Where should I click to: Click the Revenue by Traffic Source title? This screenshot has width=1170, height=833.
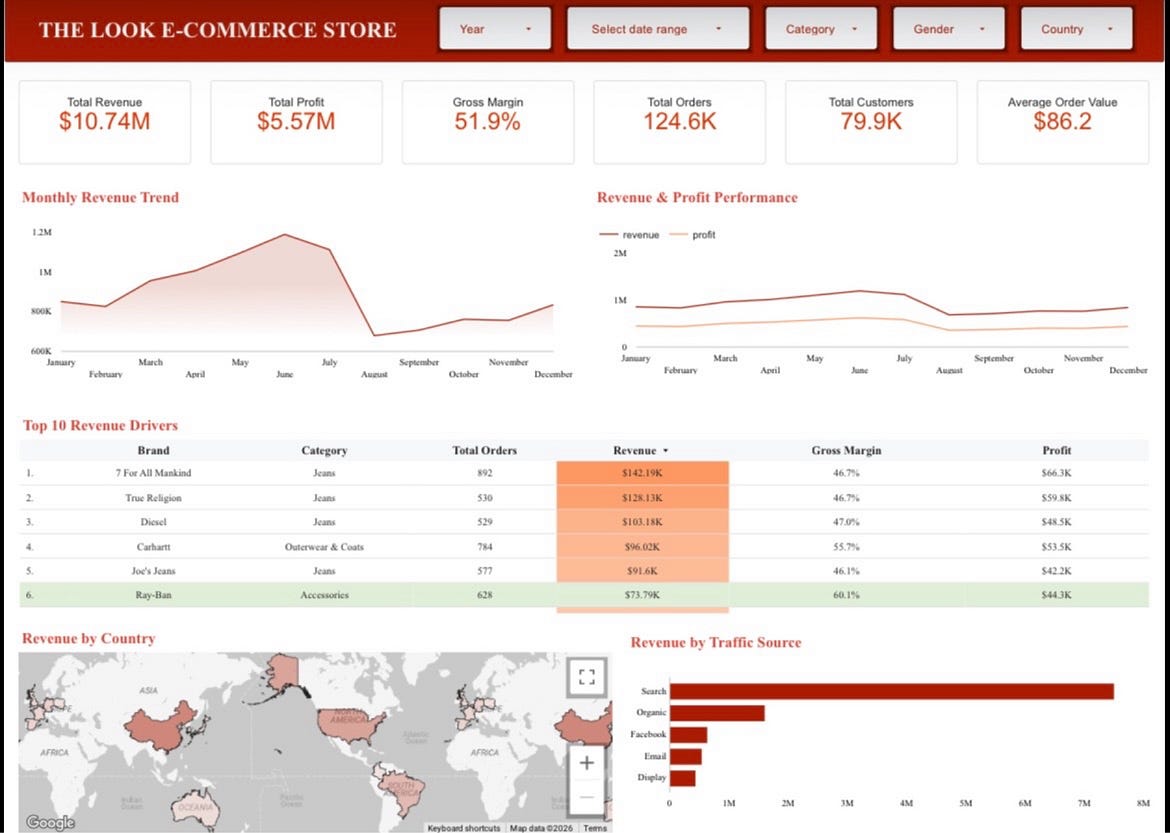click(x=716, y=643)
